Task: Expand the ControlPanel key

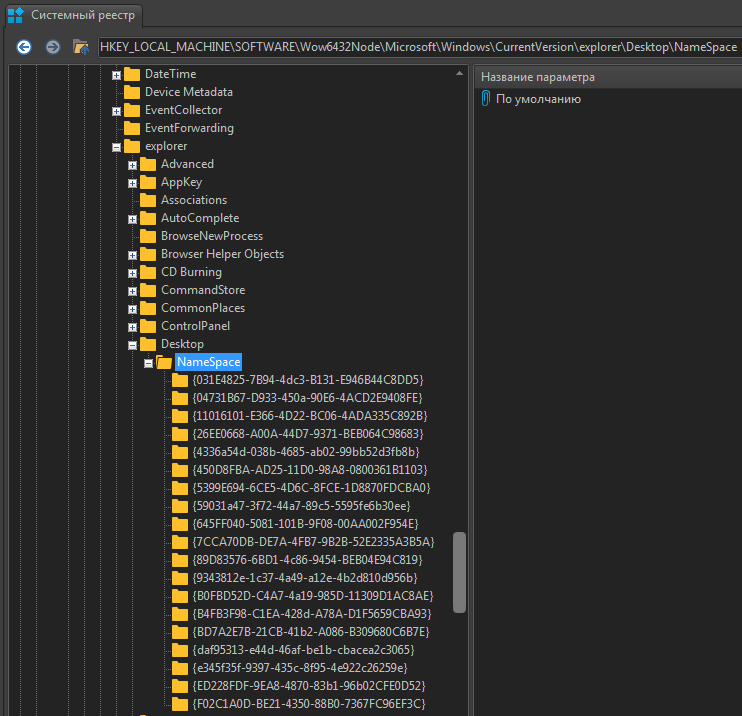Action: (x=132, y=327)
